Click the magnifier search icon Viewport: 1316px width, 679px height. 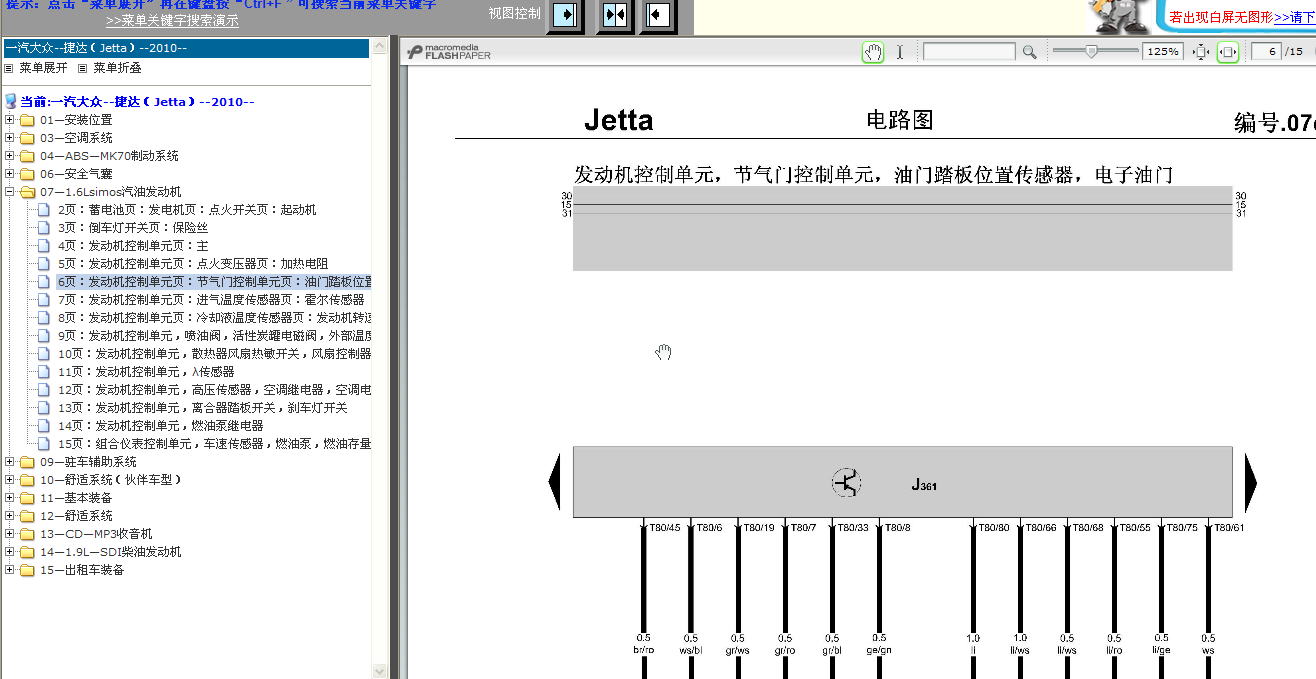pyautogui.click(x=1029, y=52)
